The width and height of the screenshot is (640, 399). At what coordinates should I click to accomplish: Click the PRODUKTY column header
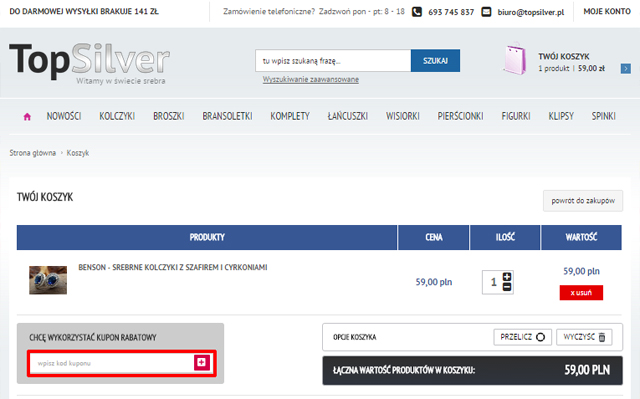207,237
